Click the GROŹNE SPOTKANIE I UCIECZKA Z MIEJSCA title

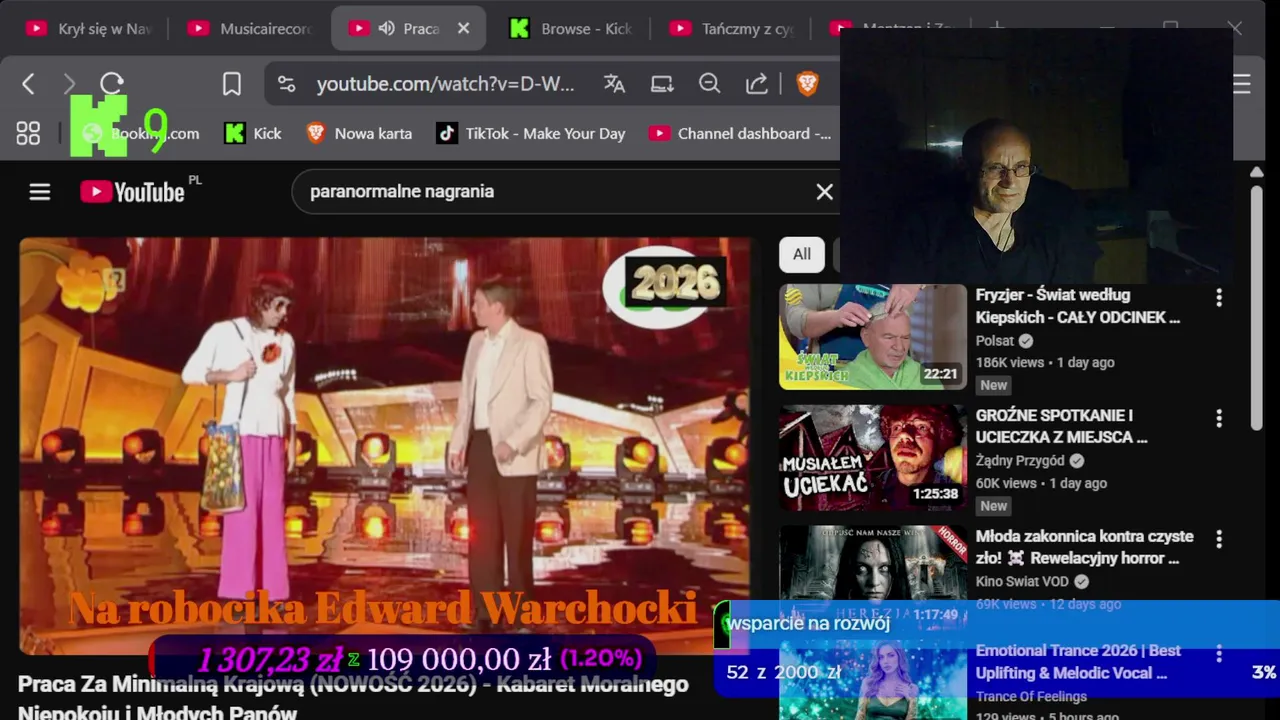pos(1061,426)
